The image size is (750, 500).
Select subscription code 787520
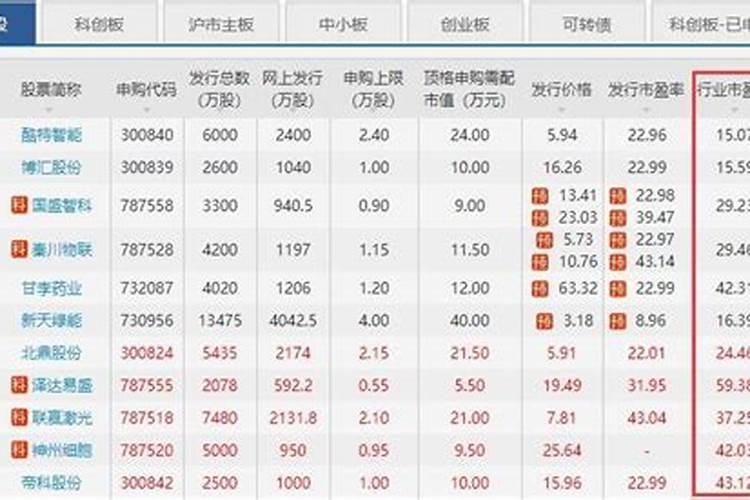(147, 450)
